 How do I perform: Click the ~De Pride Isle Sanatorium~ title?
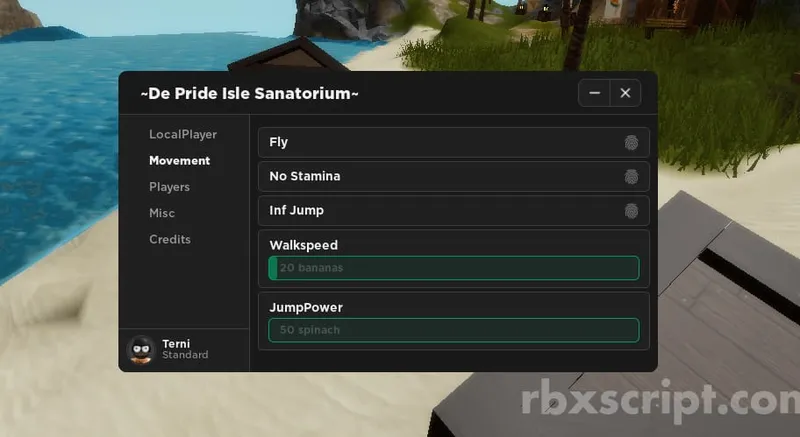point(249,93)
